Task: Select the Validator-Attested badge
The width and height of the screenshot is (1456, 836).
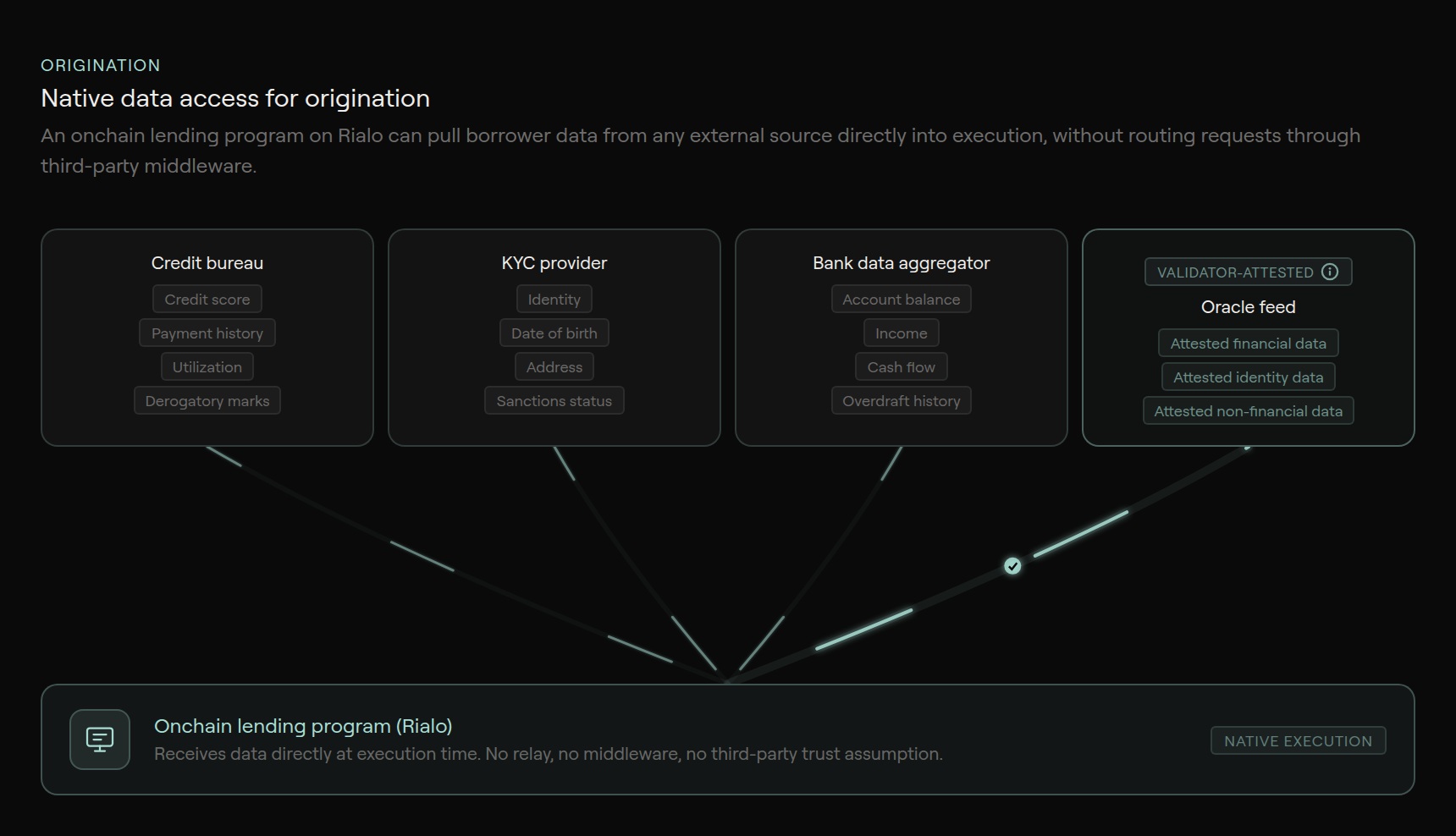Action: (1235, 272)
